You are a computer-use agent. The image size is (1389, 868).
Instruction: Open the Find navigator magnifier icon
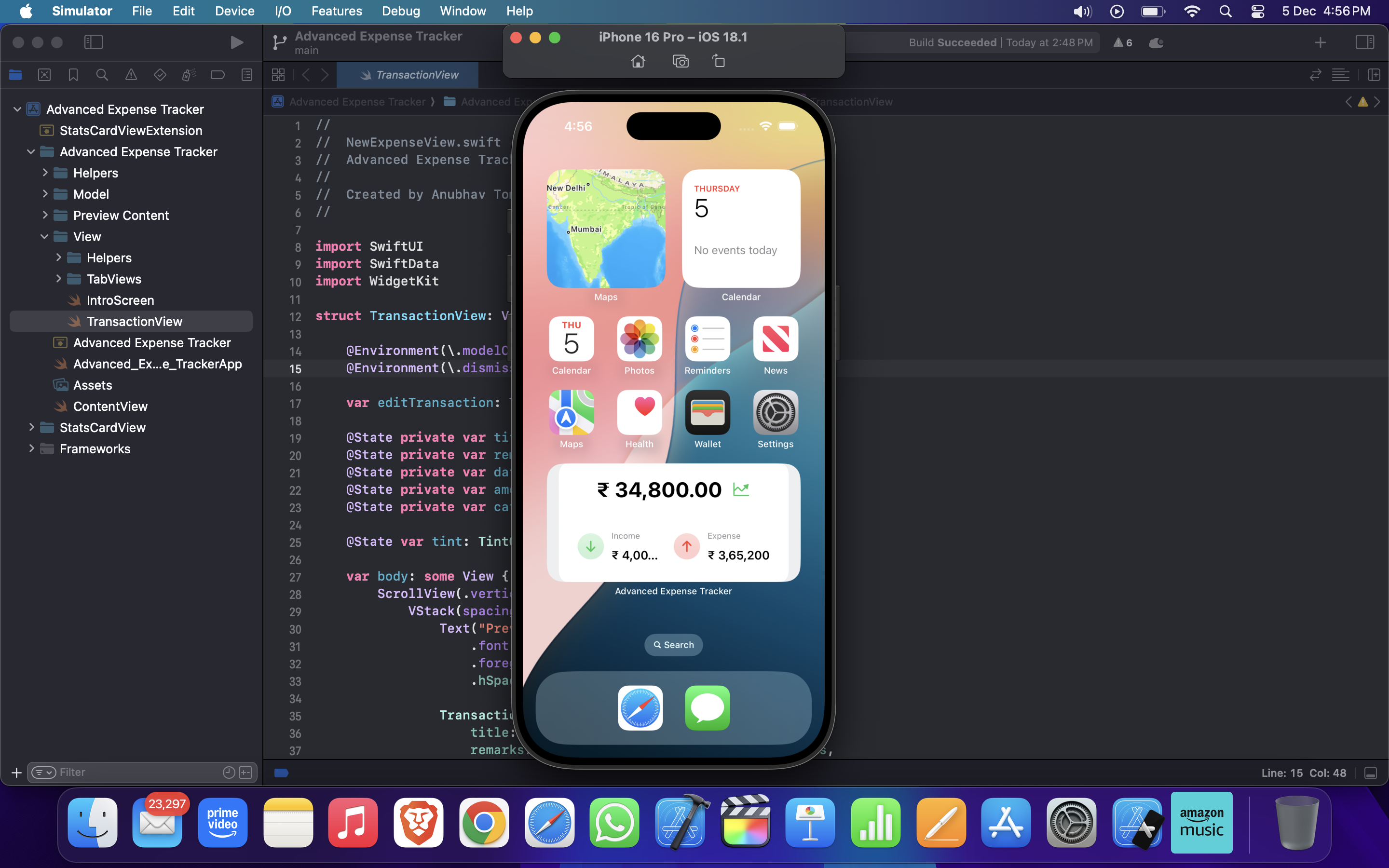click(x=102, y=75)
